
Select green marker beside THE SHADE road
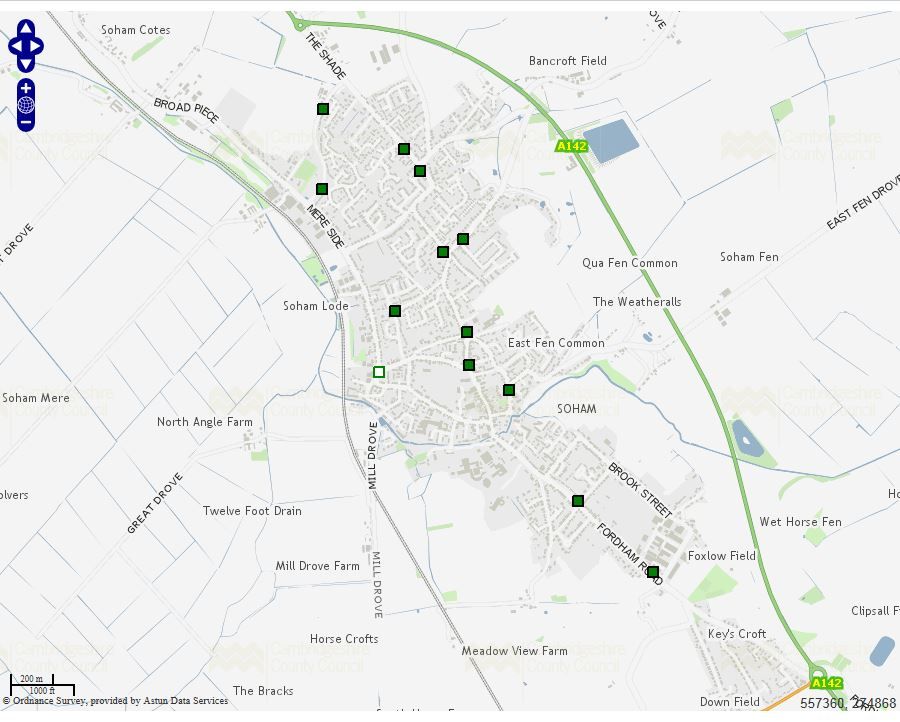323,108
